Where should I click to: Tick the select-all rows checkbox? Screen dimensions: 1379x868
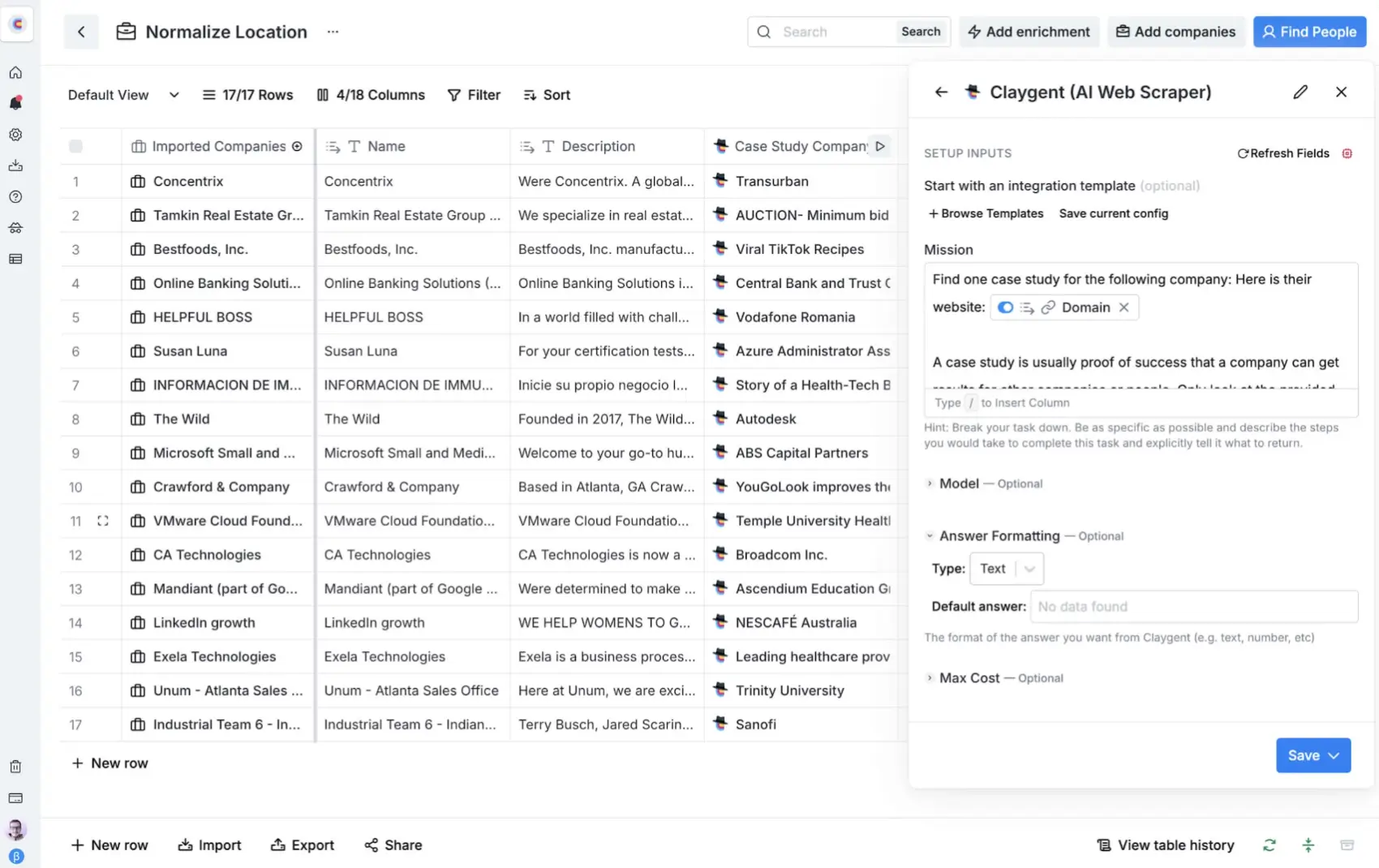[x=75, y=146]
